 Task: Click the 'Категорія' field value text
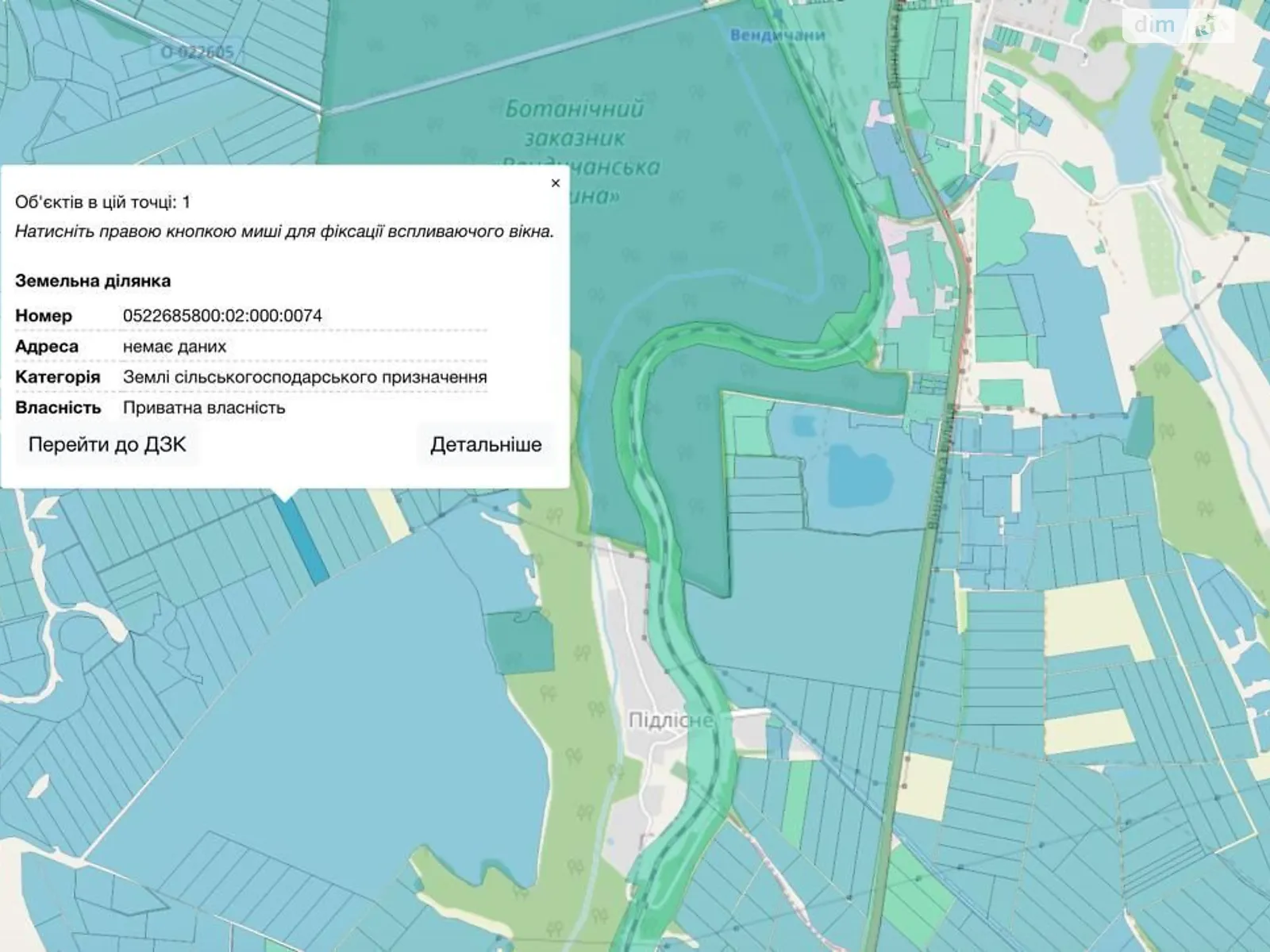(305, 378)
